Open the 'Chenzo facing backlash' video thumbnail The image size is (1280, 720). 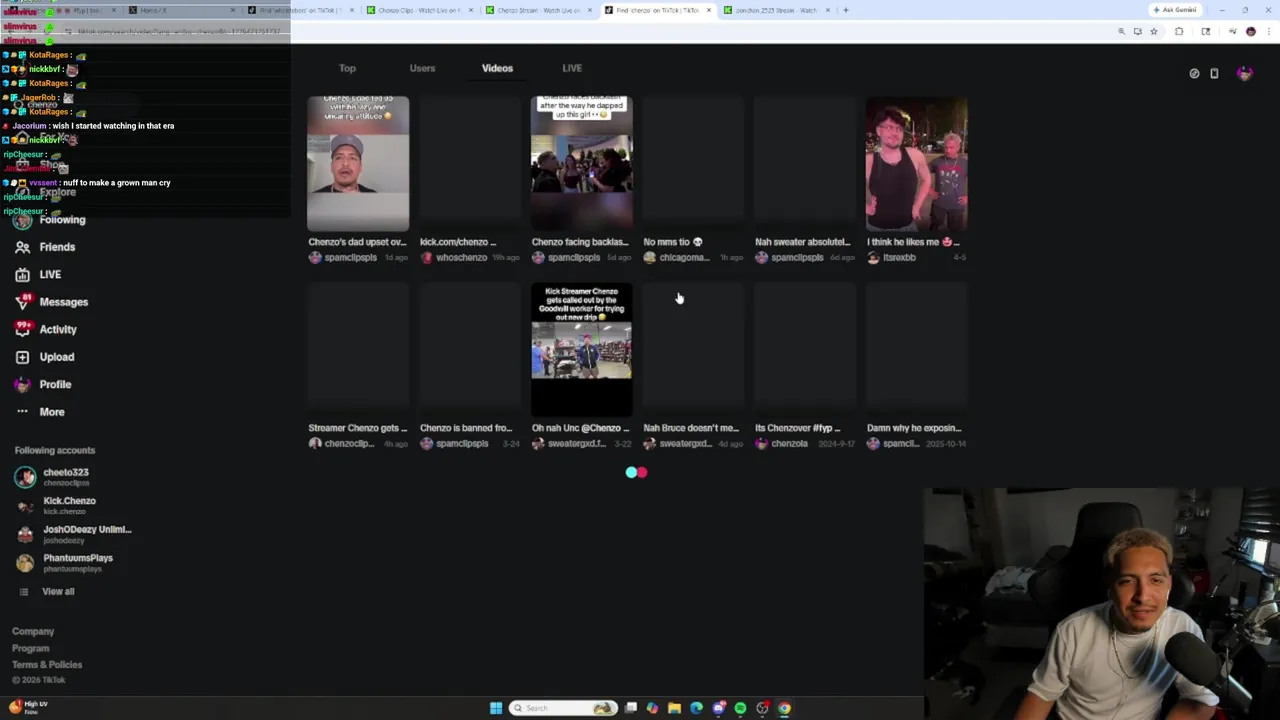pyautogui.click(x=581, y=163)
